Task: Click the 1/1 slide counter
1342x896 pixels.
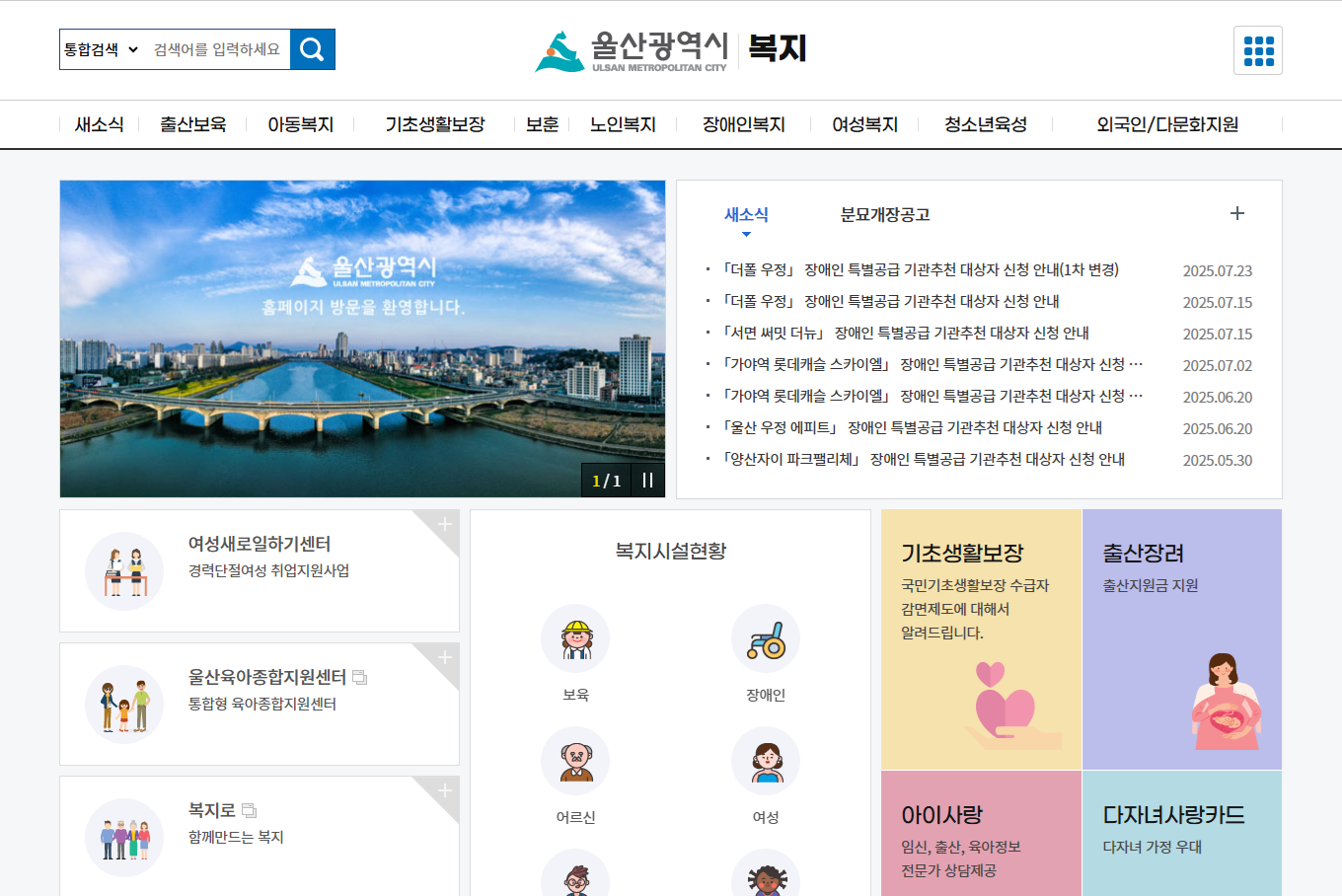Action: click(606, 481)
